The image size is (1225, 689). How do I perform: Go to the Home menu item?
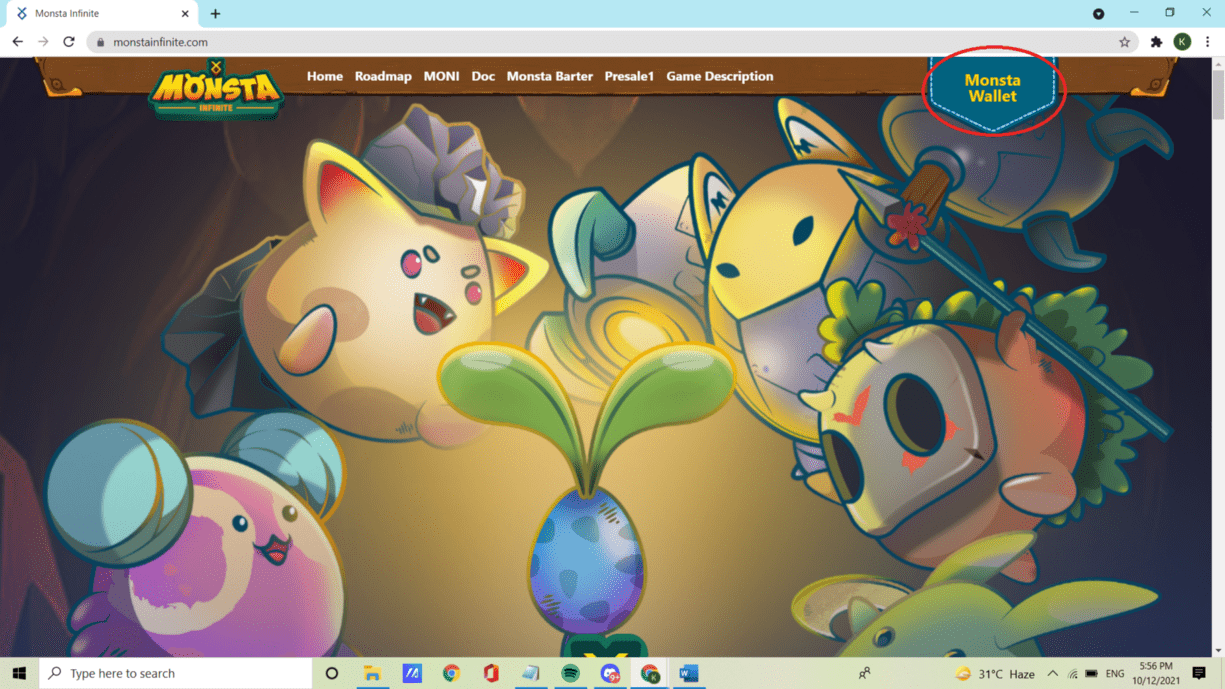[x=325, y=76]
